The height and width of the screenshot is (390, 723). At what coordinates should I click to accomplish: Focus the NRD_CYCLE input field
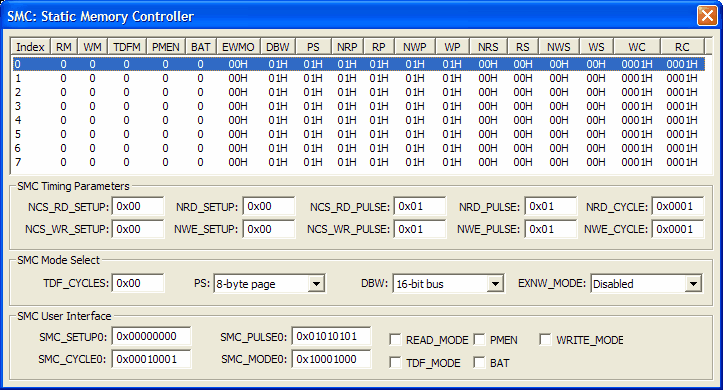[678, 206]
